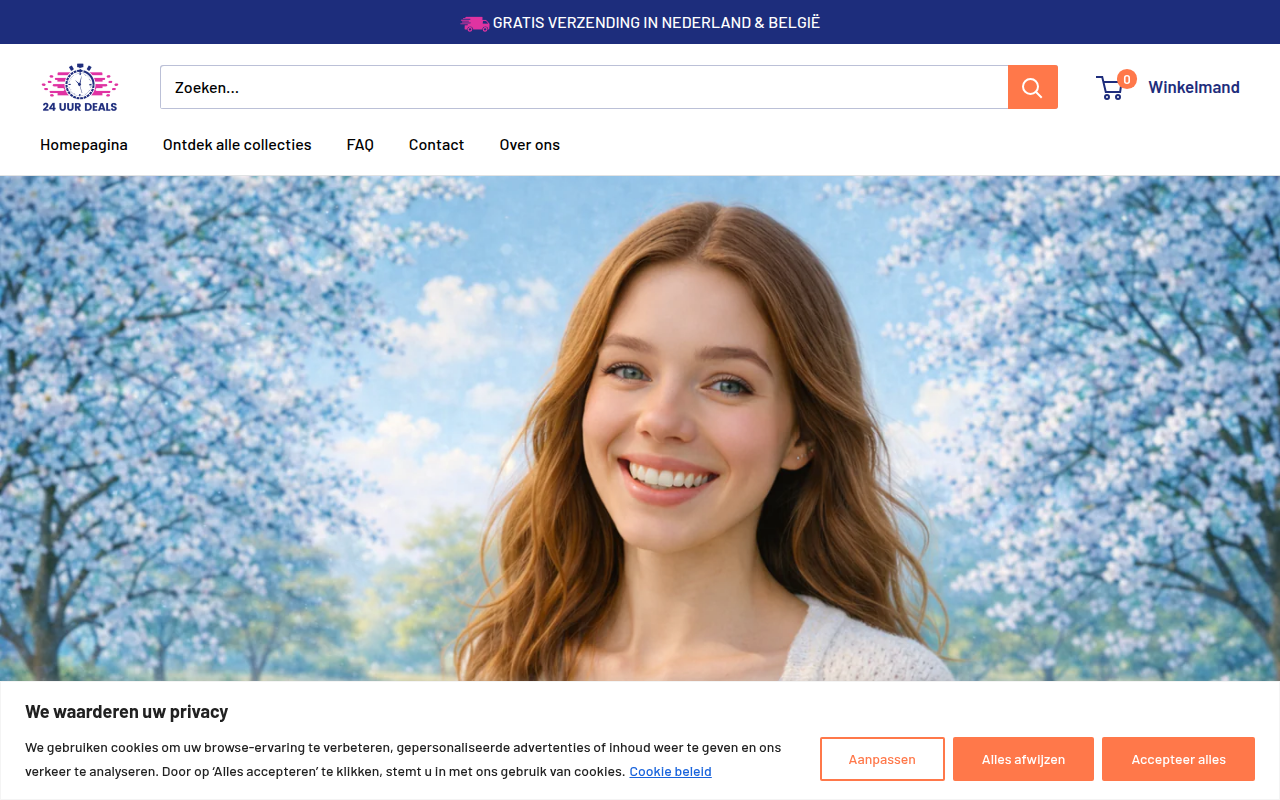Screen dimensions: 1280x800
Task: Open the Over ons page
Action: [530, 145]
